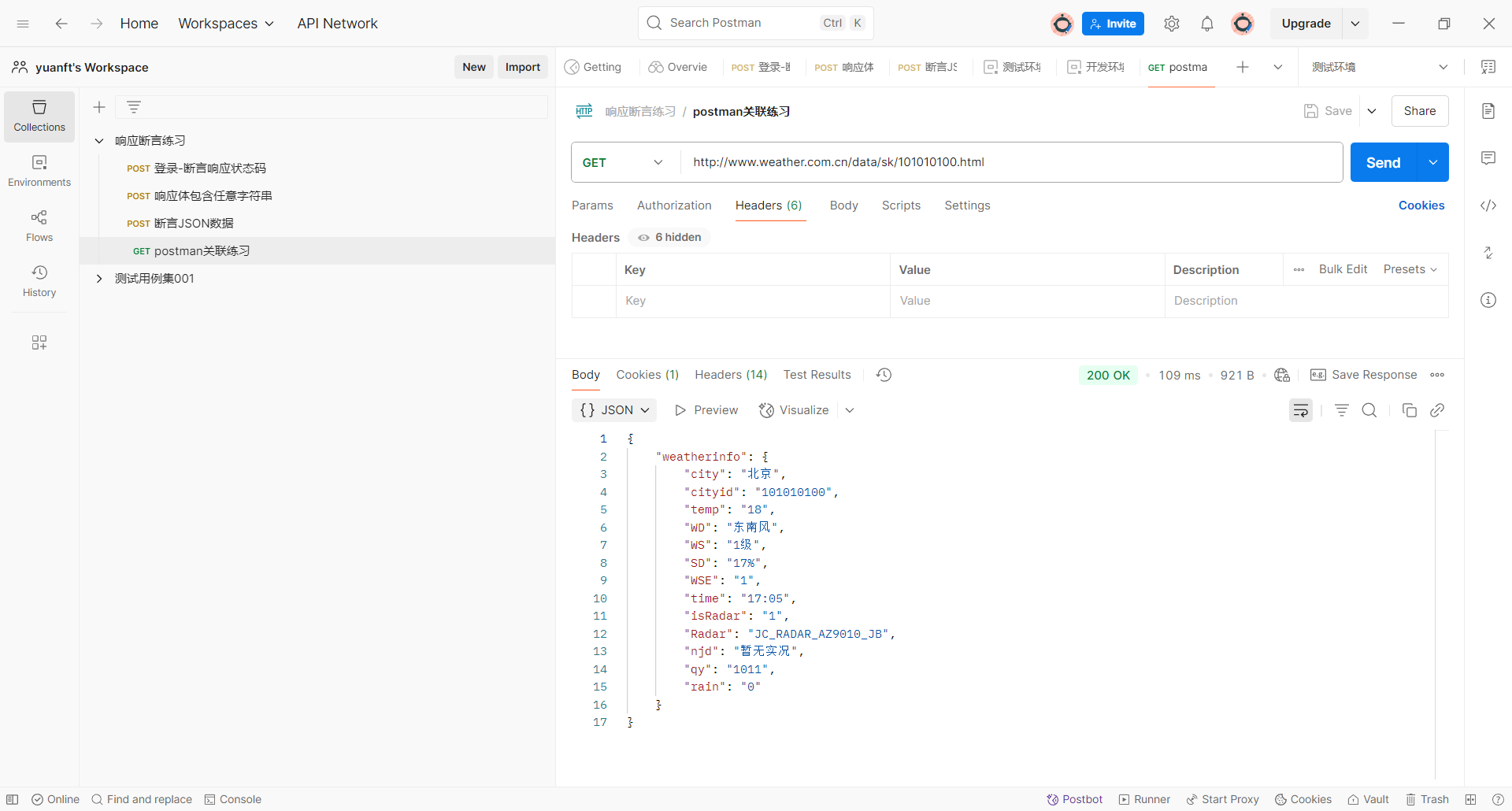1512x811 pixels.
Task: Open Postbot in the status bar
Action: pos(1075,799)
